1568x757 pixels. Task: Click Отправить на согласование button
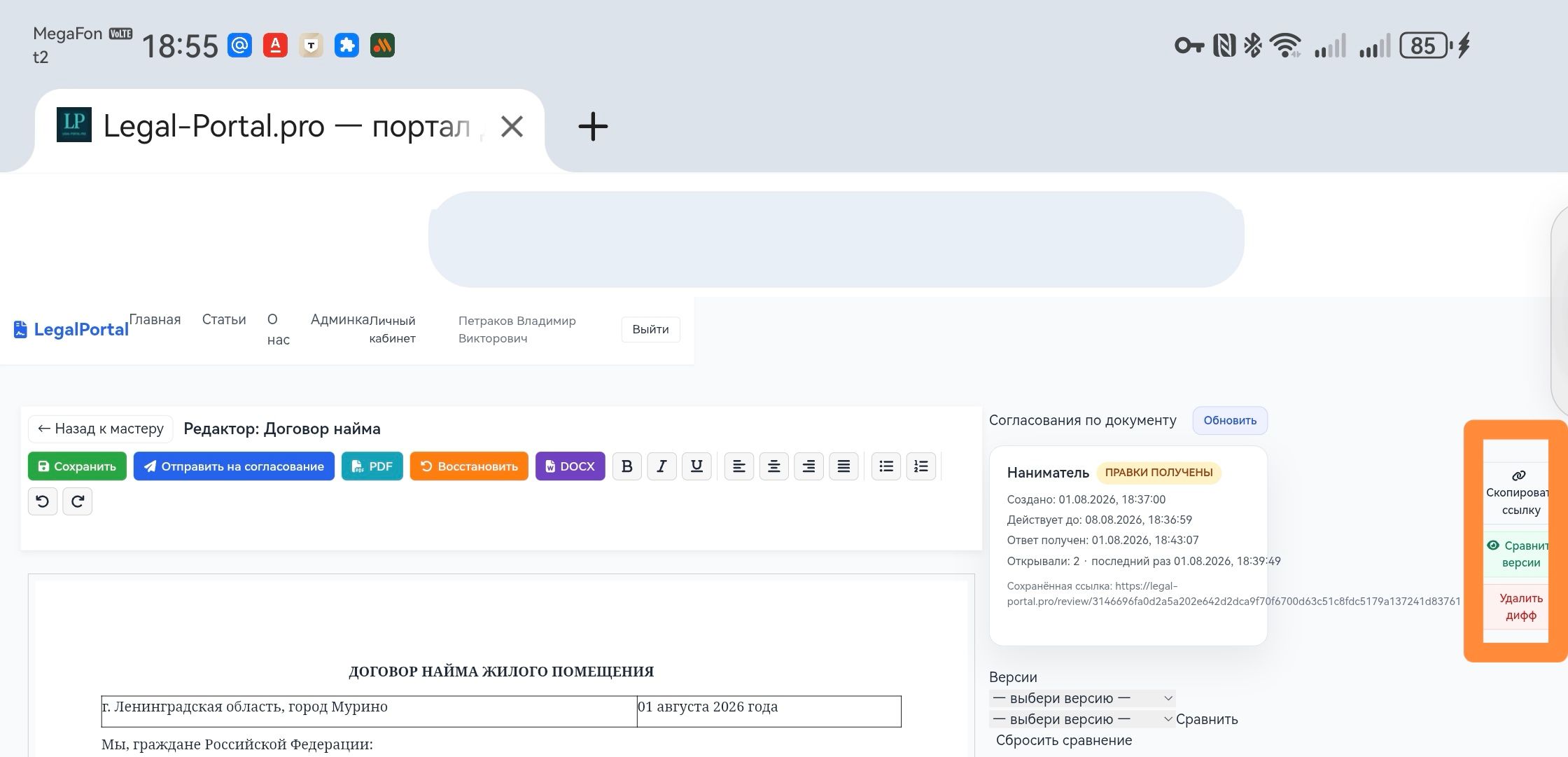(234, 466)
